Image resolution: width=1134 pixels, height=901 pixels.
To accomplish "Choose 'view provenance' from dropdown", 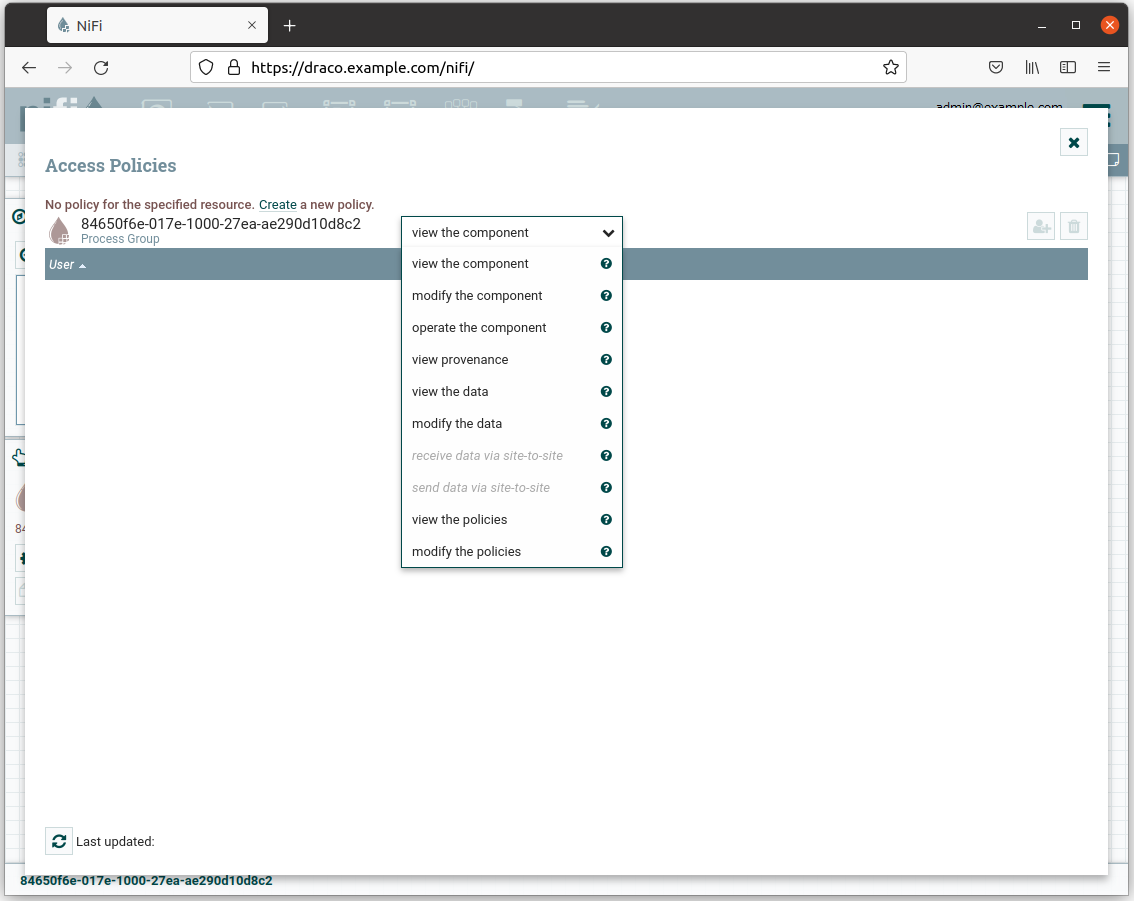I will (x=511, y=359).
